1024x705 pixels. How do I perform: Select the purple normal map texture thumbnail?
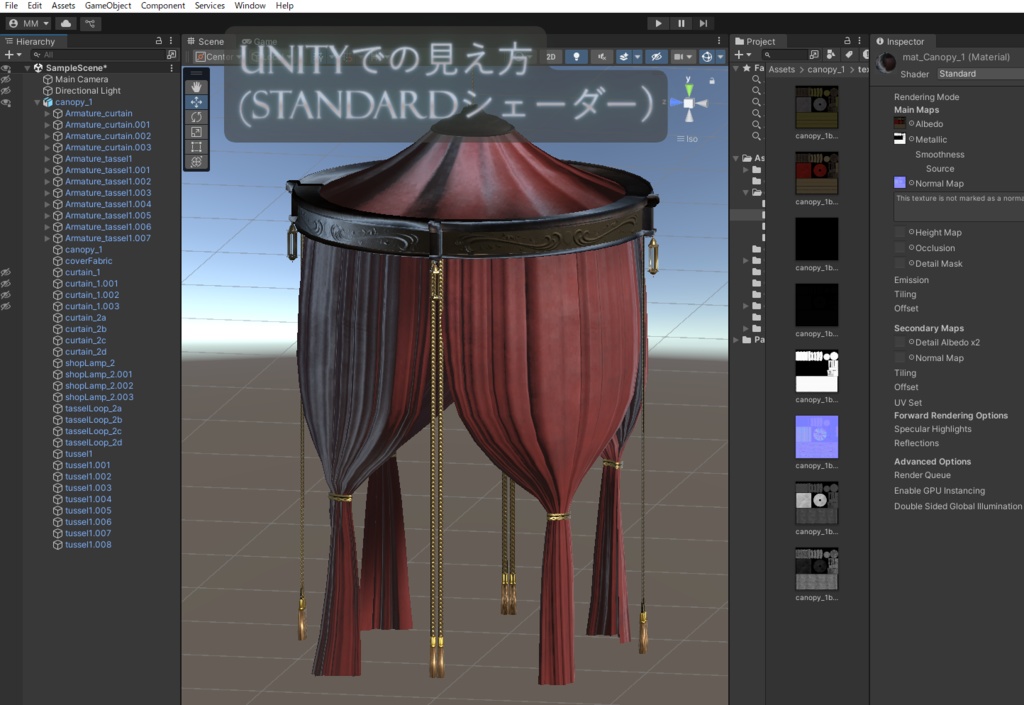tap(816, 437)
